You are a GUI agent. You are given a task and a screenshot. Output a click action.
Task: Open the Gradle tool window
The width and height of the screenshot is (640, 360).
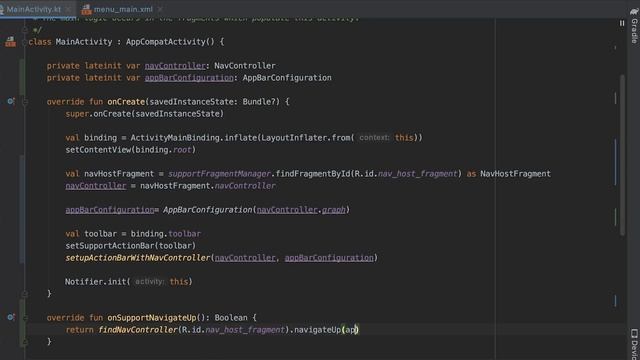[x=634, y=25]
